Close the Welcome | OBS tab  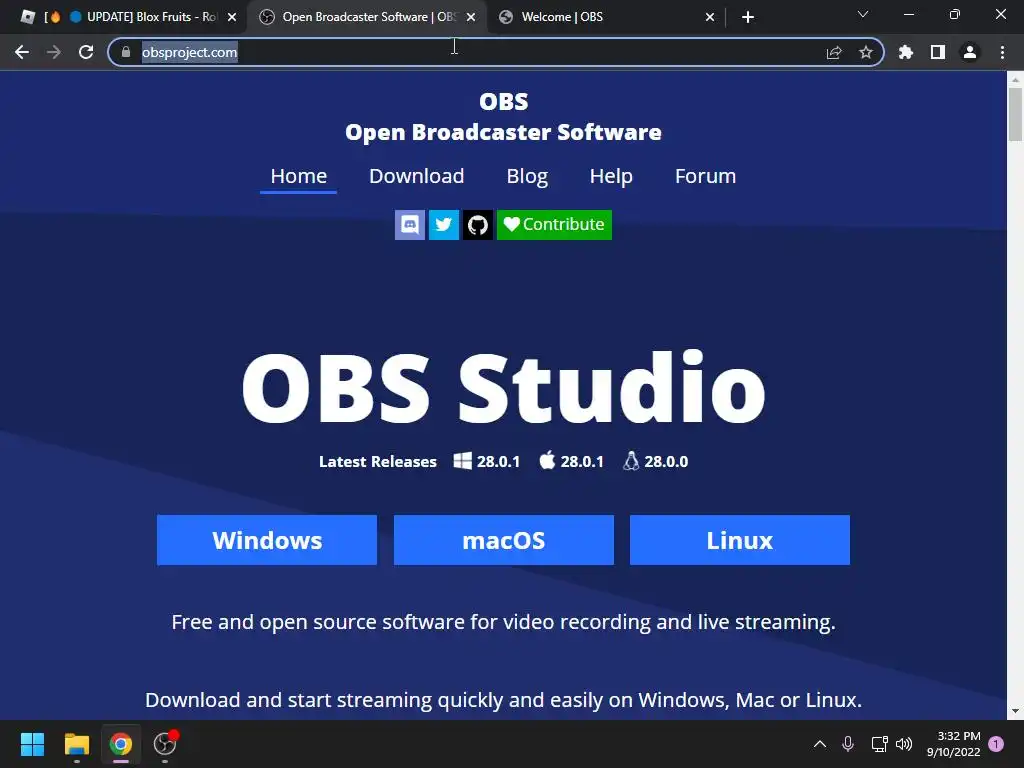(x=710, y=17)
